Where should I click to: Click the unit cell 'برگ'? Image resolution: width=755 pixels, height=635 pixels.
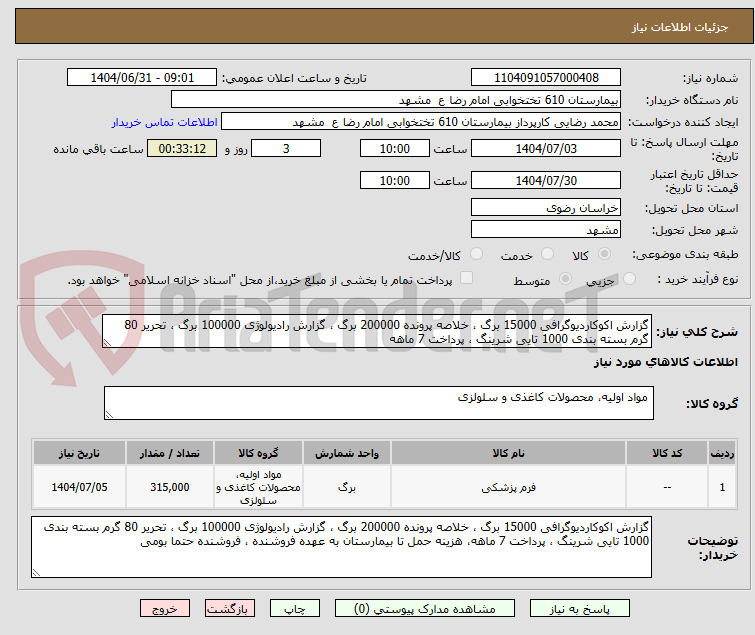347,487
